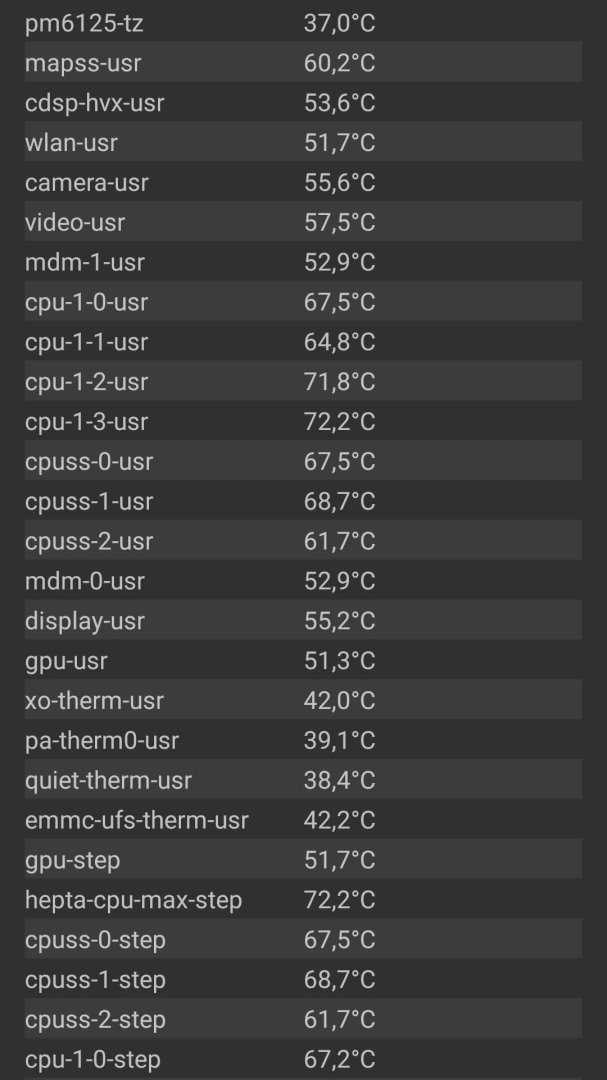Viewport: 607px width, 1080px height.
Task: Tap the emmc-ufs-therm-usr entry
Action: click(x=303, y=820)
